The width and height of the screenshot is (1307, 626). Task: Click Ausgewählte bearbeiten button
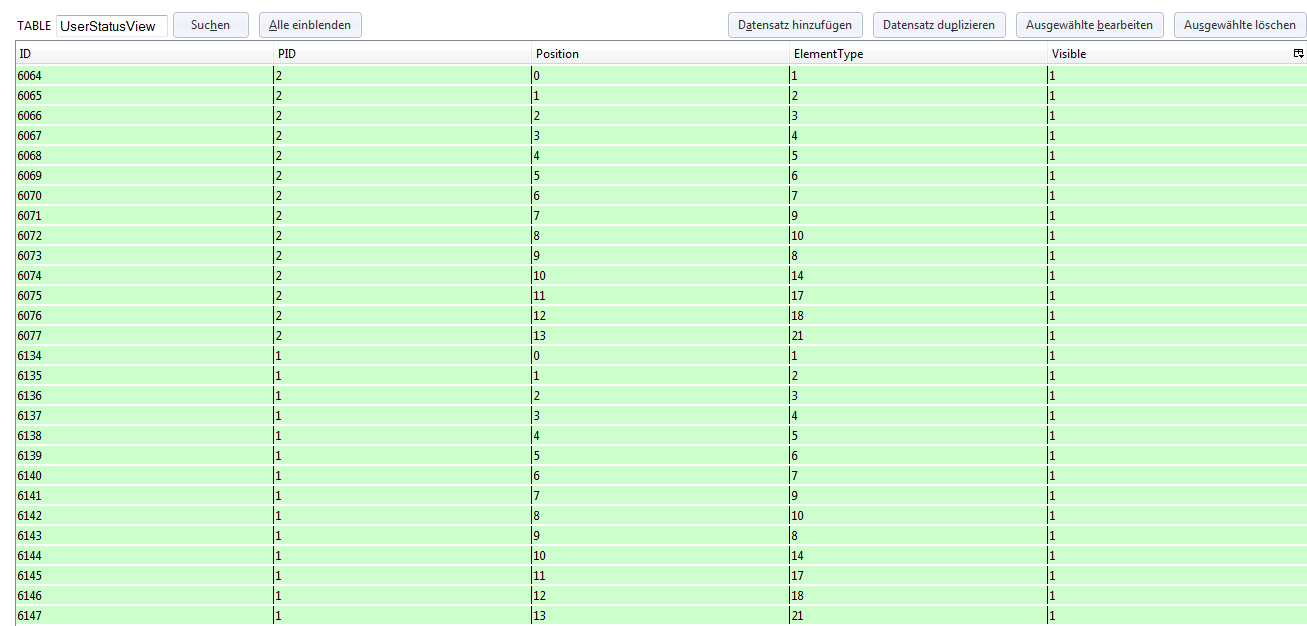[1090, 25]
